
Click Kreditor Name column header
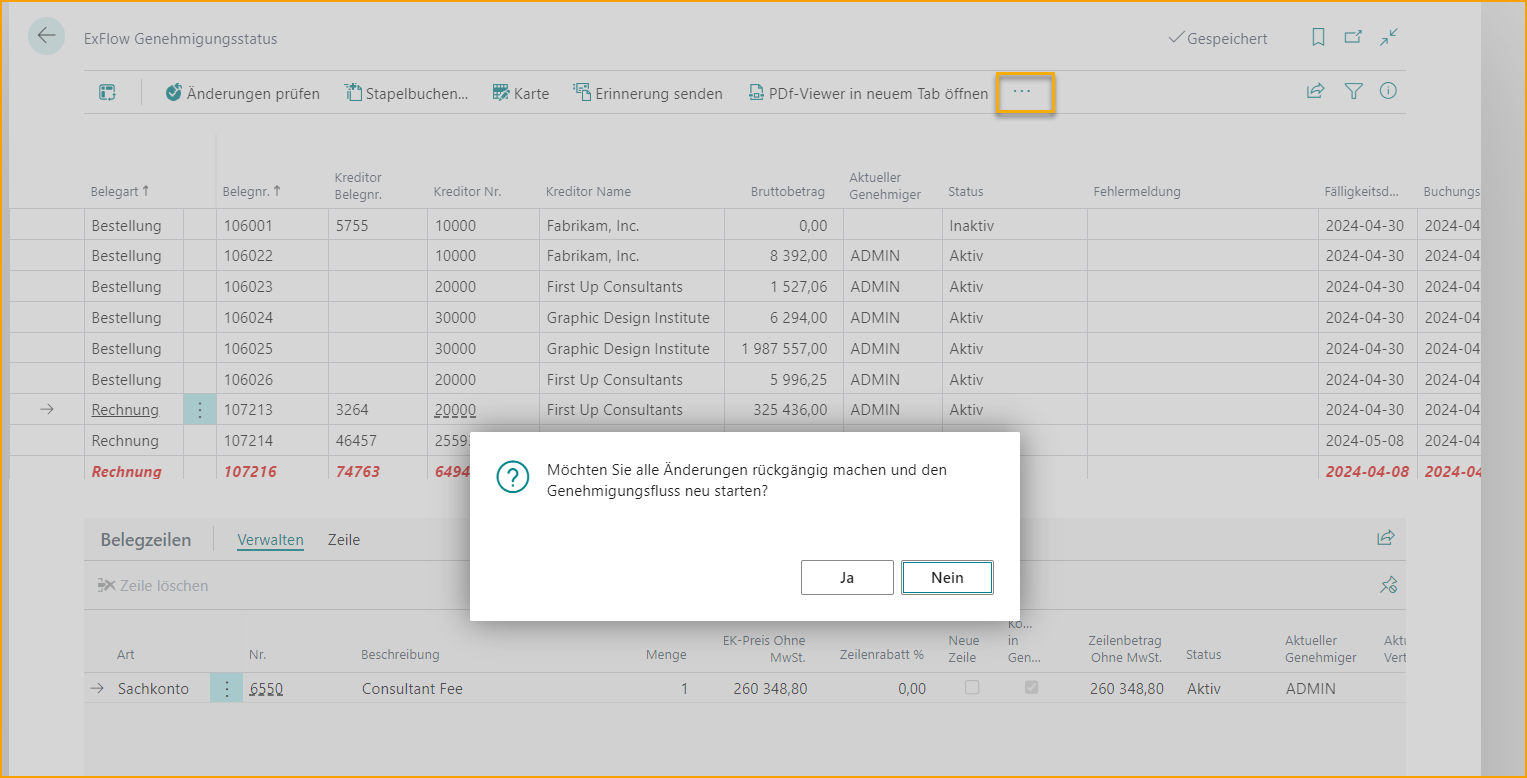coord(588,191)
